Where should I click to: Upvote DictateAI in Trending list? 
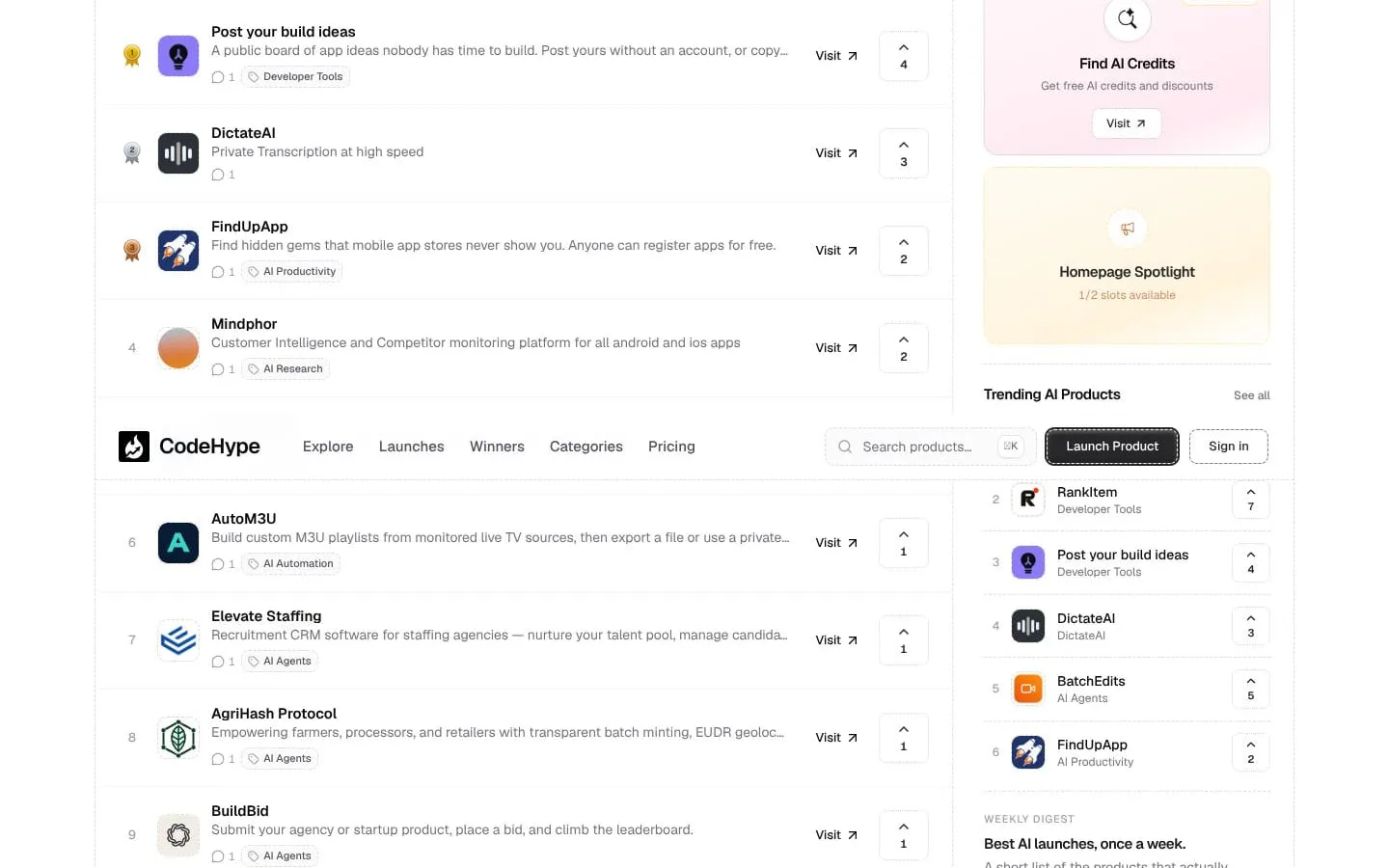click(x=1251, y=626)
